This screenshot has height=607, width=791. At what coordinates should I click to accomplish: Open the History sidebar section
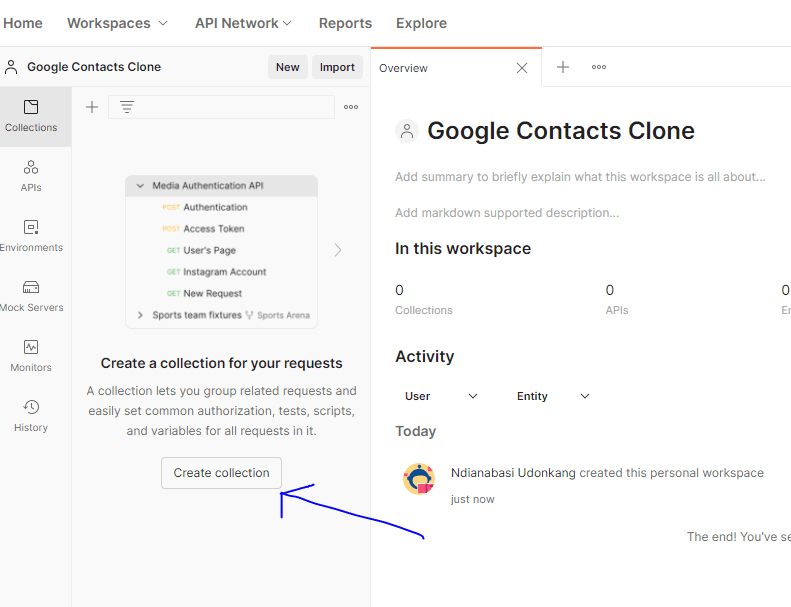pos(31,416)
